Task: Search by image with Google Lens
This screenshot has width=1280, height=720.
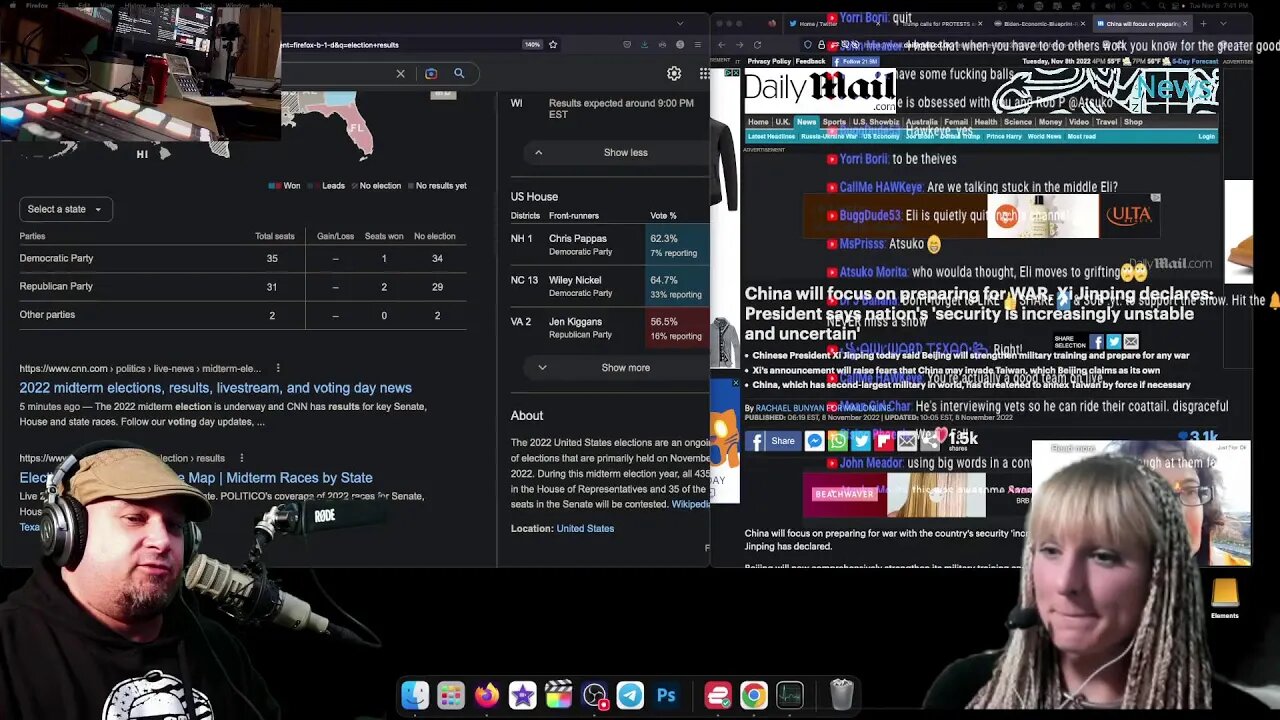Action: click(431, 73)
